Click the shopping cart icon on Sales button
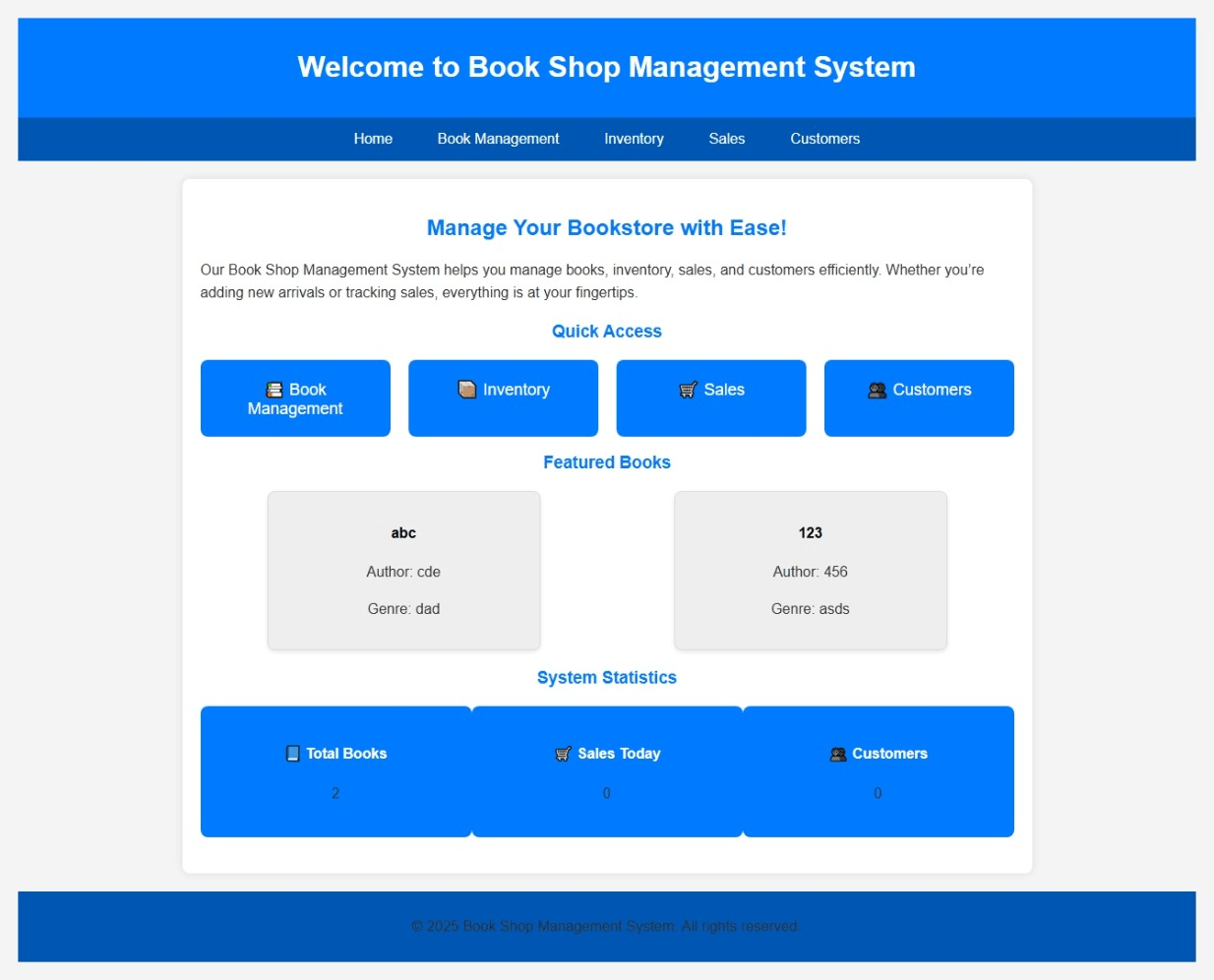Screen dimensions: 1214x980 coord(688,390)
